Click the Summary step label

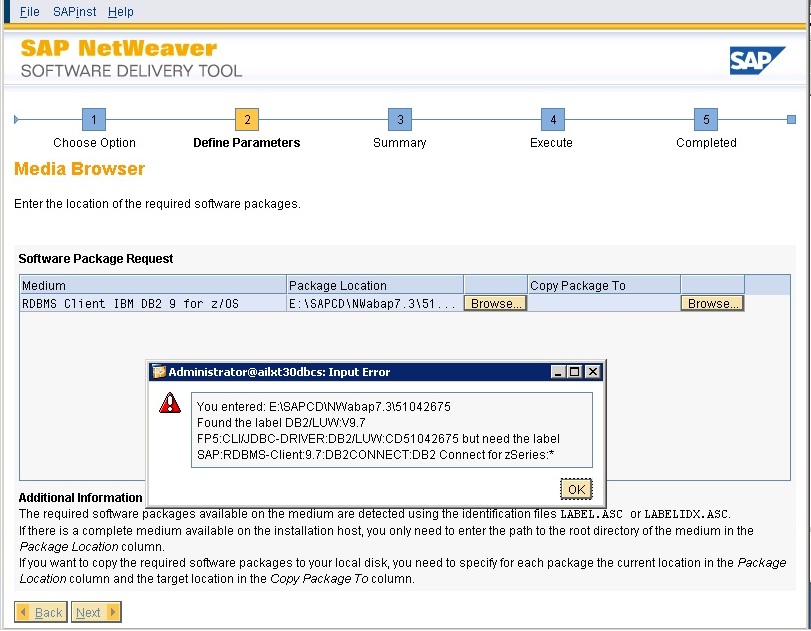point(399,143)
